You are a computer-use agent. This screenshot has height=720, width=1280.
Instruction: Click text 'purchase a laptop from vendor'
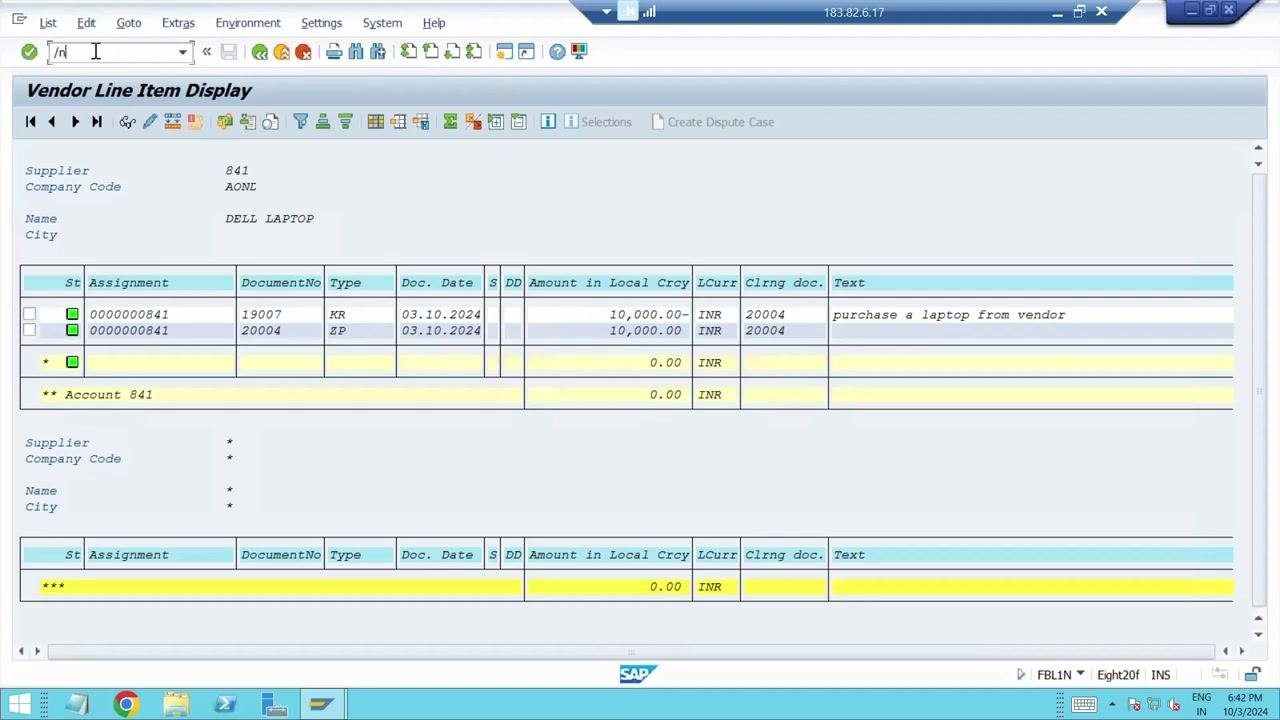tap(949, 315)
